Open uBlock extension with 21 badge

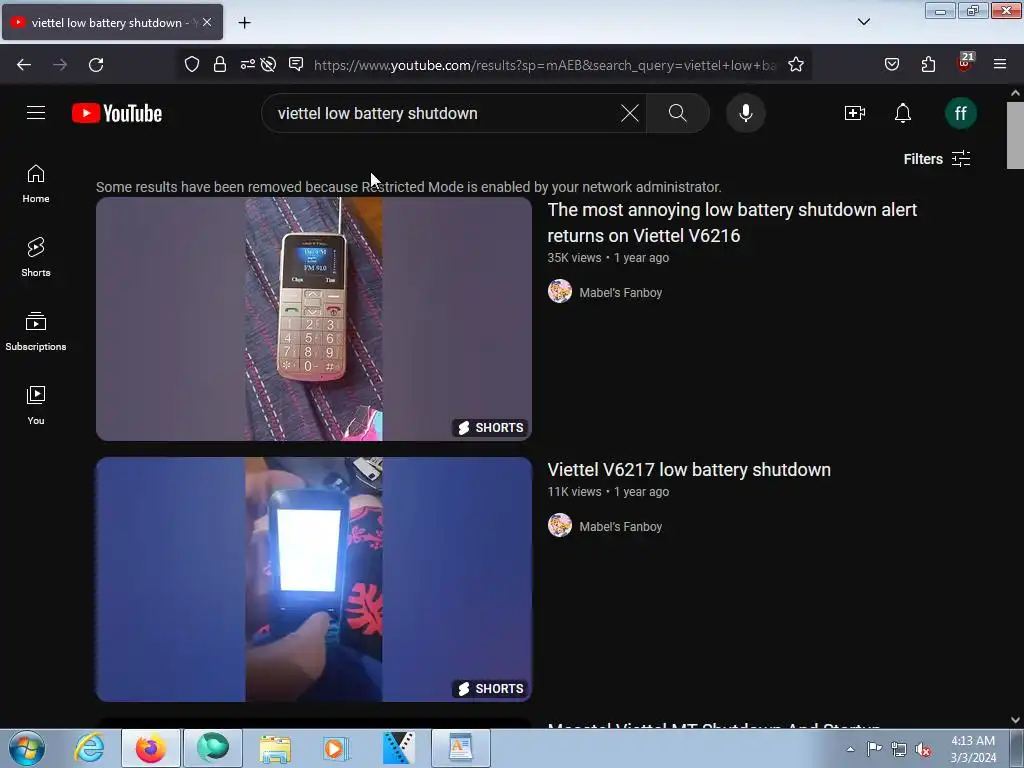coord(965,63)
